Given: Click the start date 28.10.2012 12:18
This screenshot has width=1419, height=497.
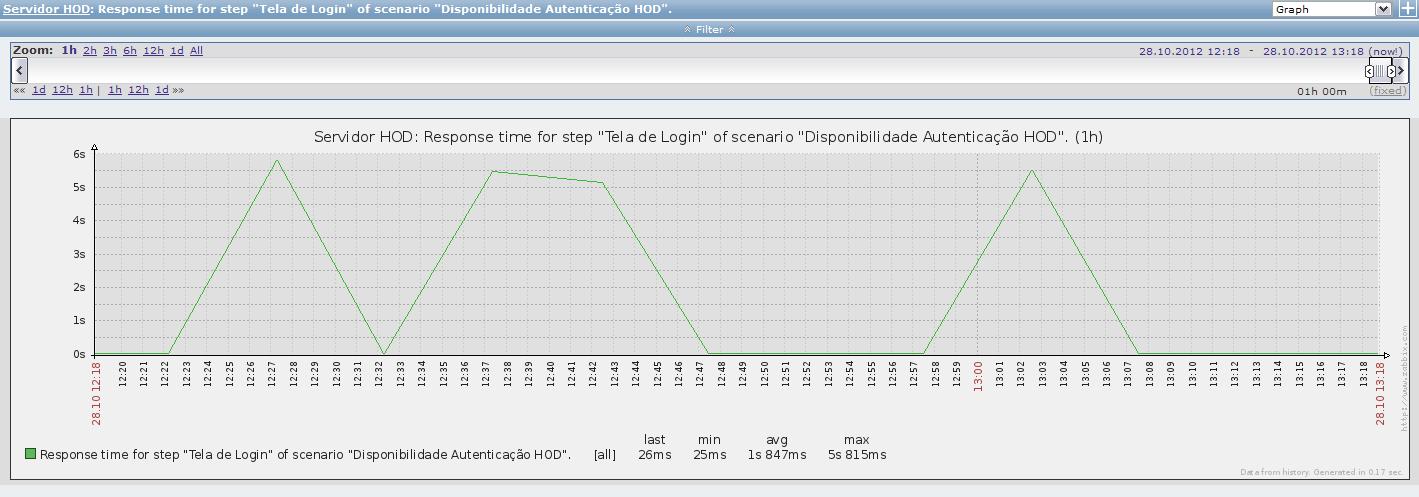Looking at the screenshot, I should [x=1189, y=51].
